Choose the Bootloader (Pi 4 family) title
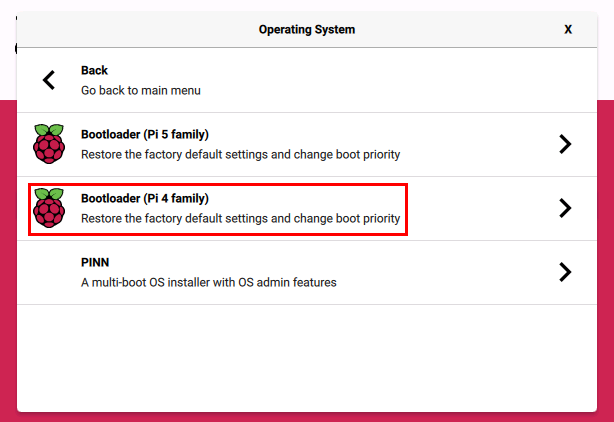 [144, 199]
